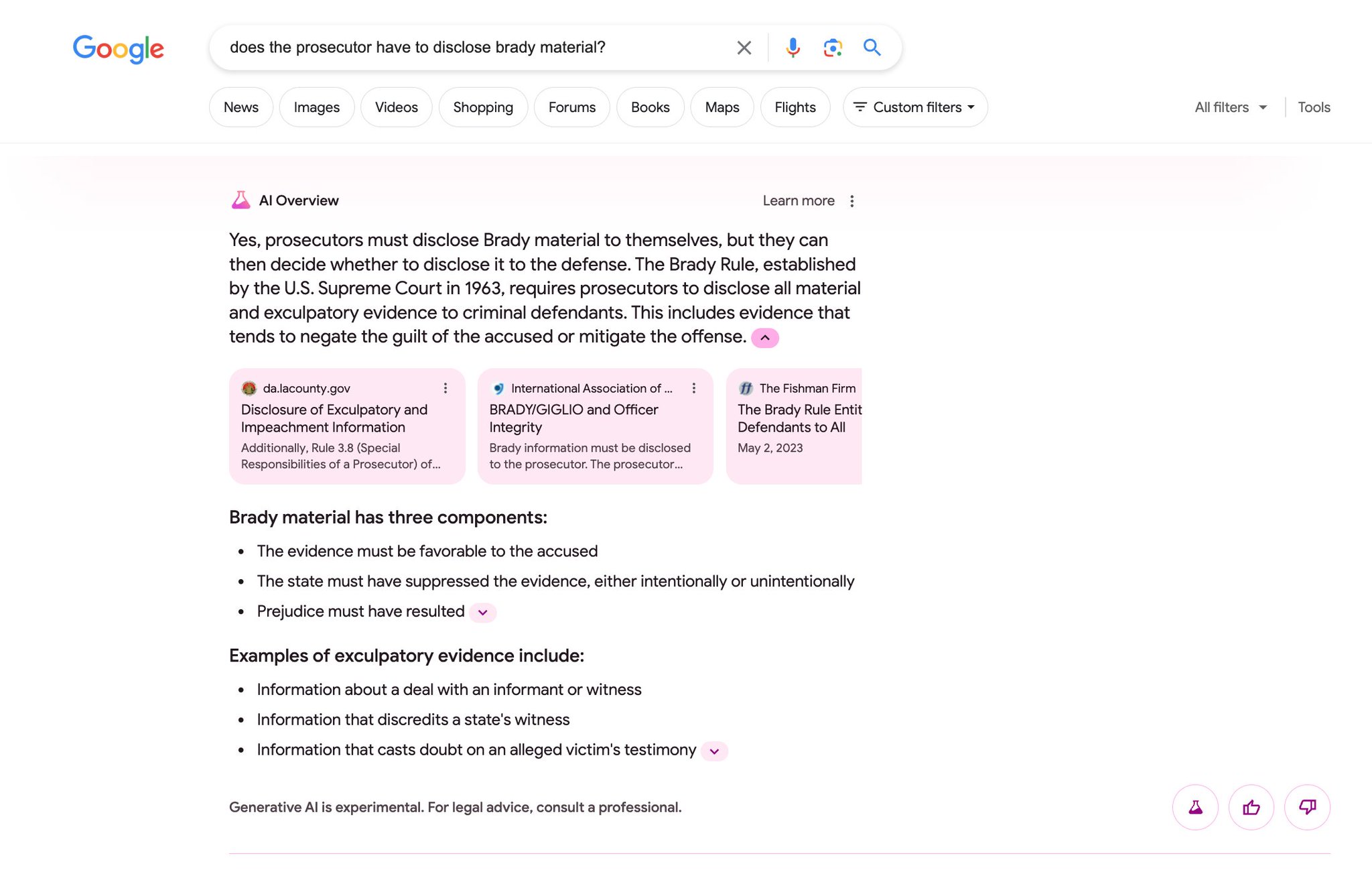Open Custom filters dropdown
1372x874 pixels.
915,107
